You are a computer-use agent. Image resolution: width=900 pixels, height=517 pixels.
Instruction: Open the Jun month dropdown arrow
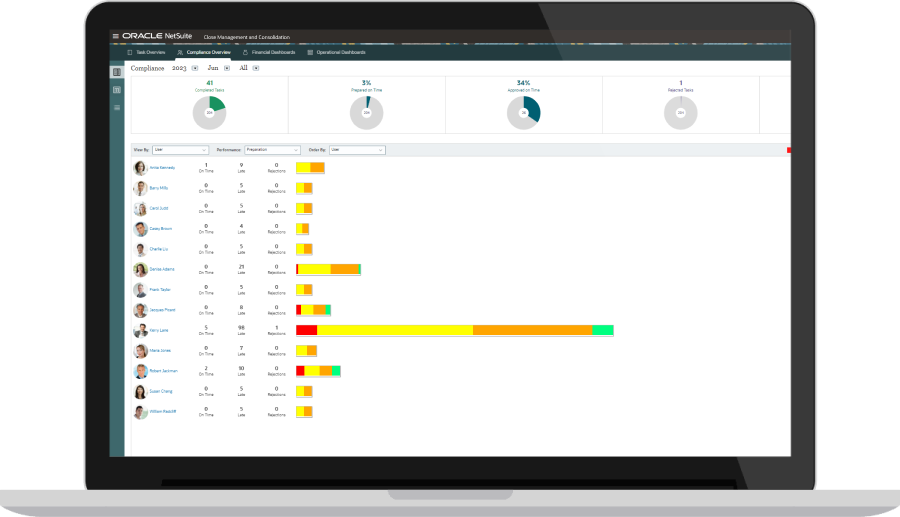click(227, 68)
